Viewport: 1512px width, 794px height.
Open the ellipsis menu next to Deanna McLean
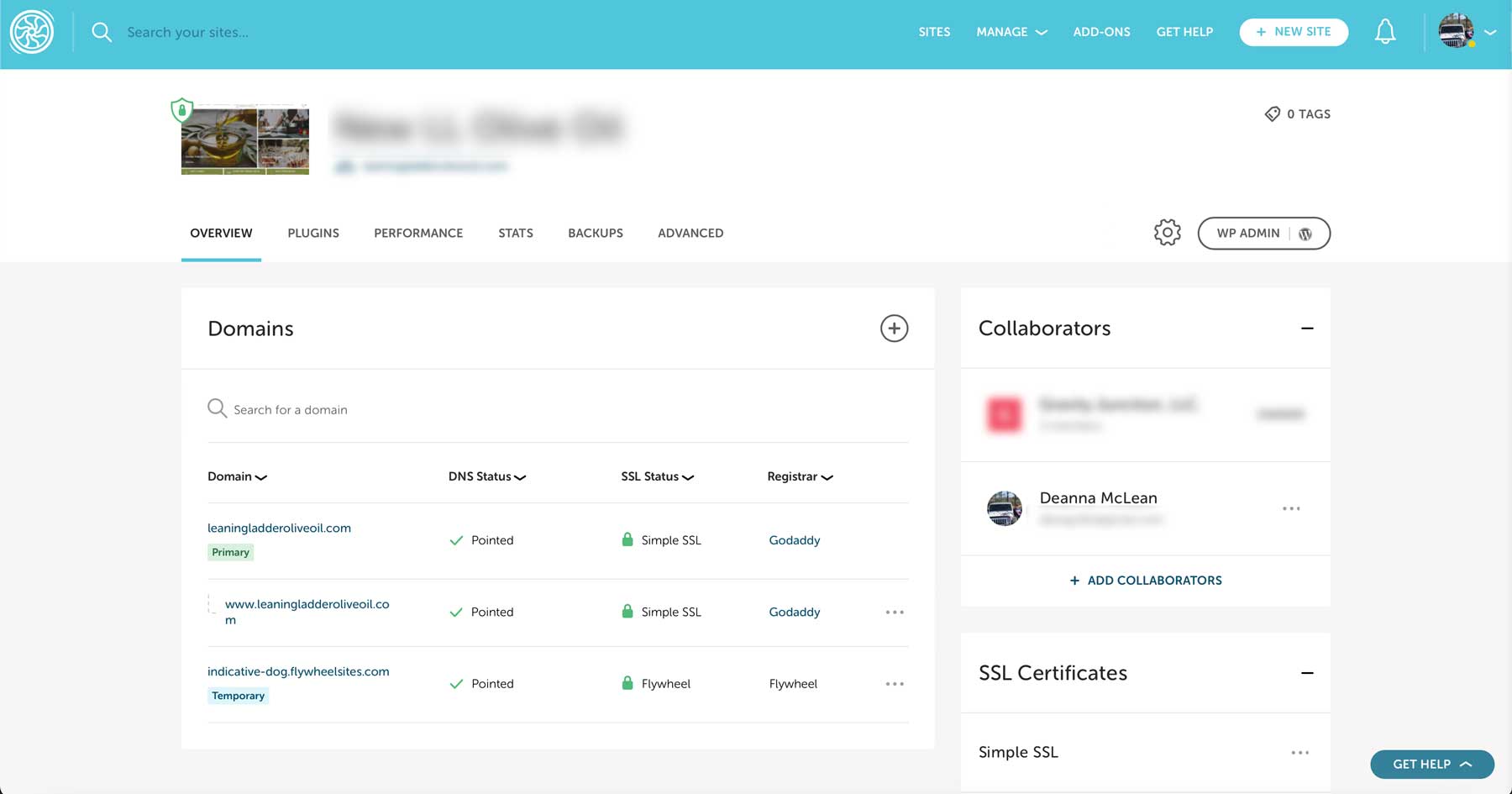point(1293,508)
